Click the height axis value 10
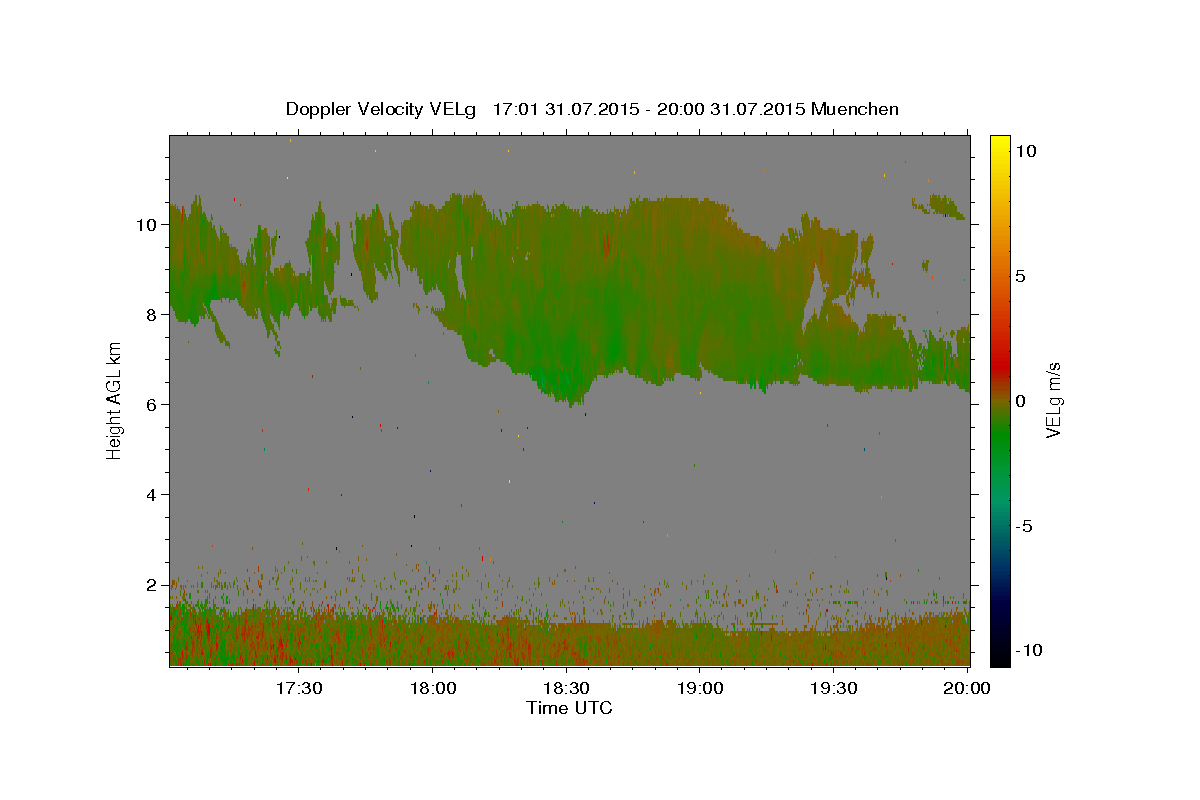Screen dimensions: 1200x800 click(148, 225)
